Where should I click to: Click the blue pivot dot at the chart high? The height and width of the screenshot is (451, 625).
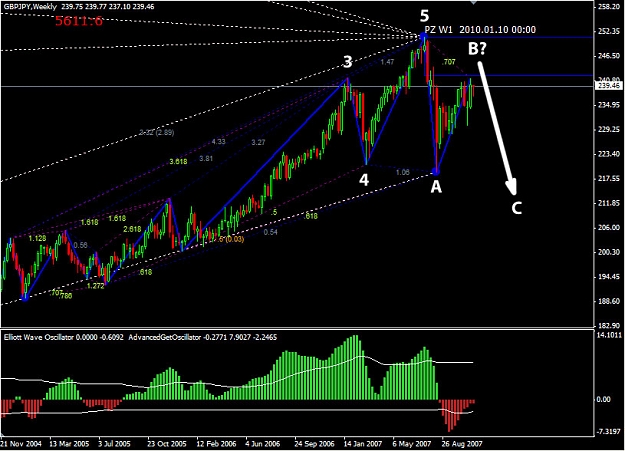[x=424, y=37]
